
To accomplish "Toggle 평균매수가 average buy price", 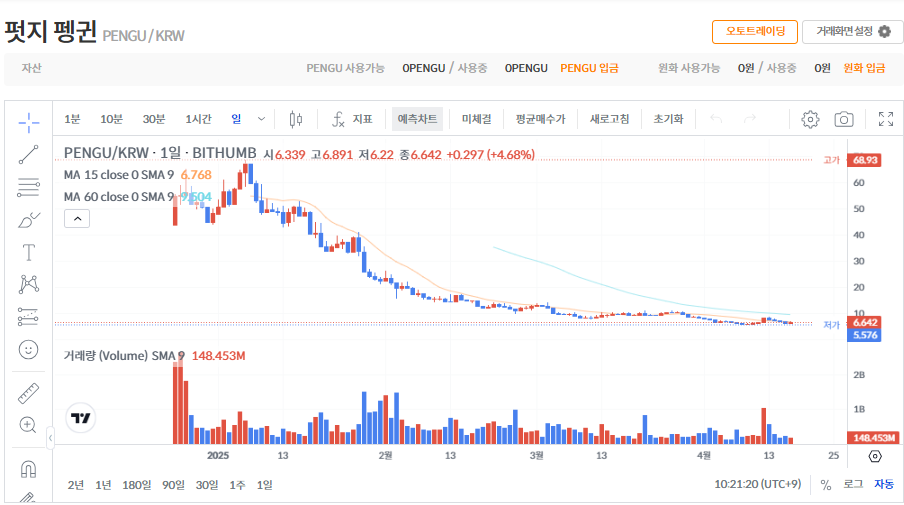I will (x=540, y=119).
